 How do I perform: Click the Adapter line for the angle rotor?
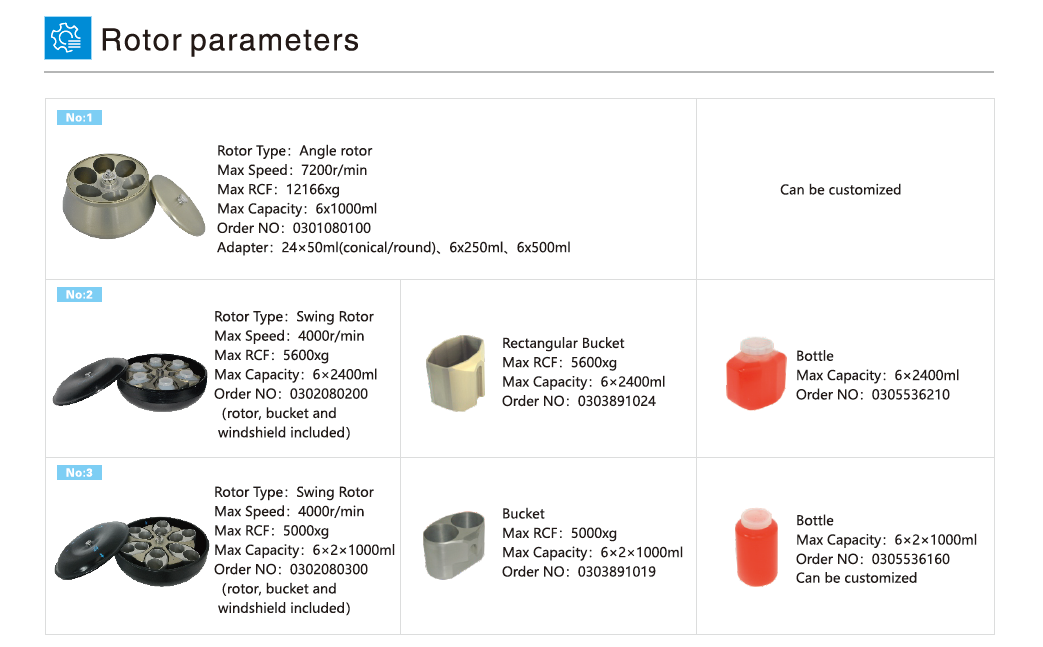394,247
